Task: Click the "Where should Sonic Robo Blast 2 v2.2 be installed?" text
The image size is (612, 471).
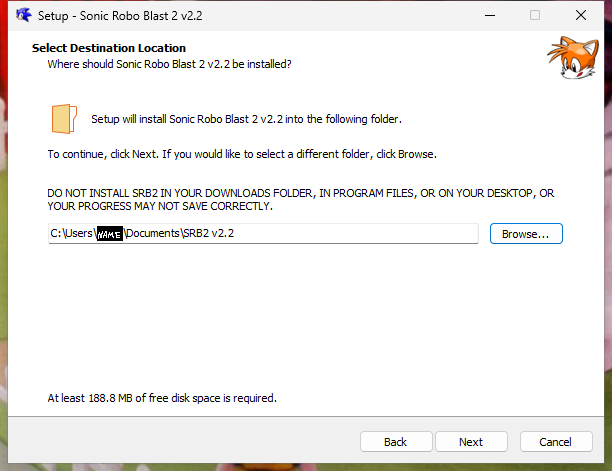Action: click(169, 64)
